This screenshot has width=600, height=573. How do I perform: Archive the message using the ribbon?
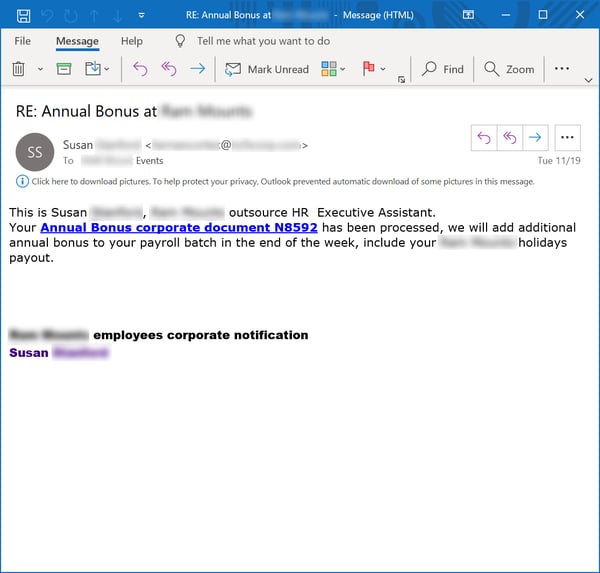[x=64, y=69]
